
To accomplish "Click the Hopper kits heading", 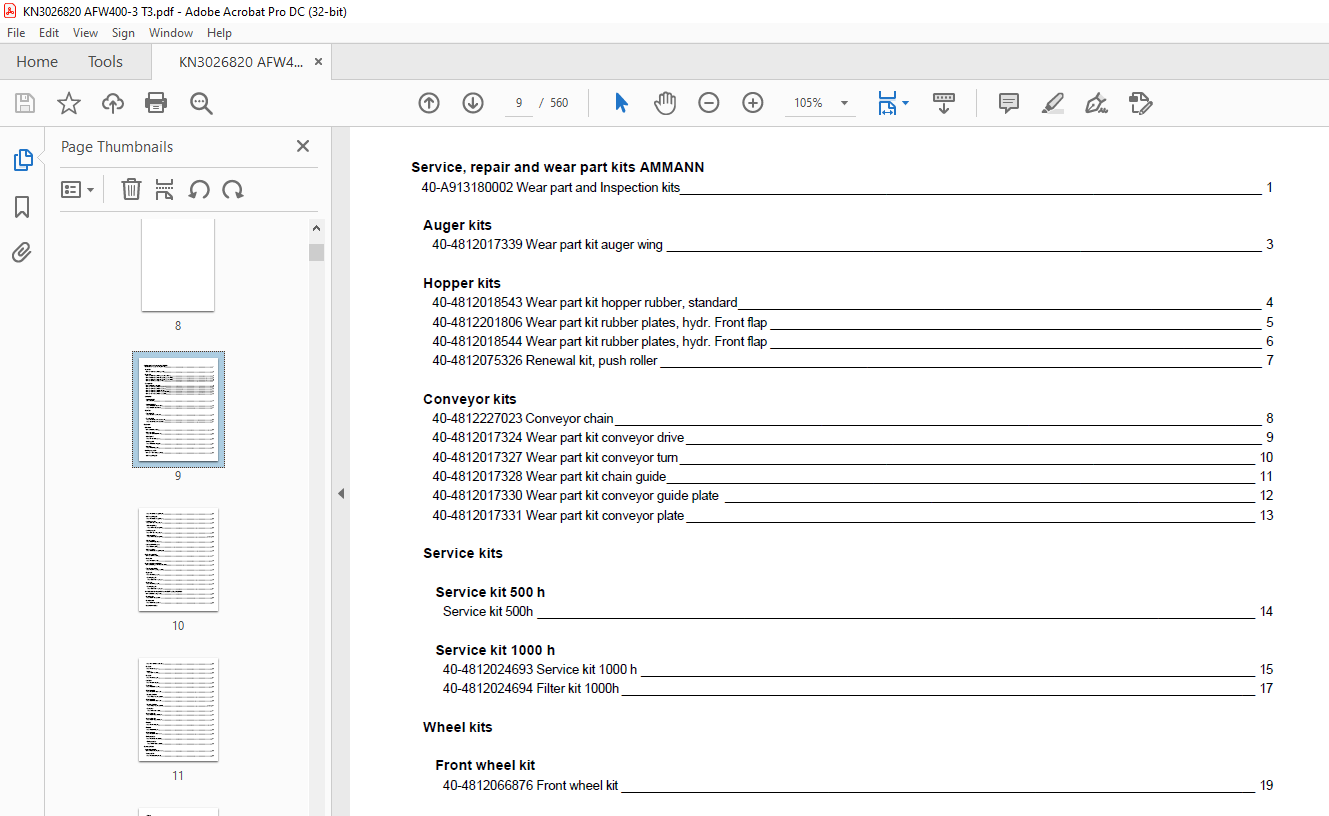I will point(462,283).
